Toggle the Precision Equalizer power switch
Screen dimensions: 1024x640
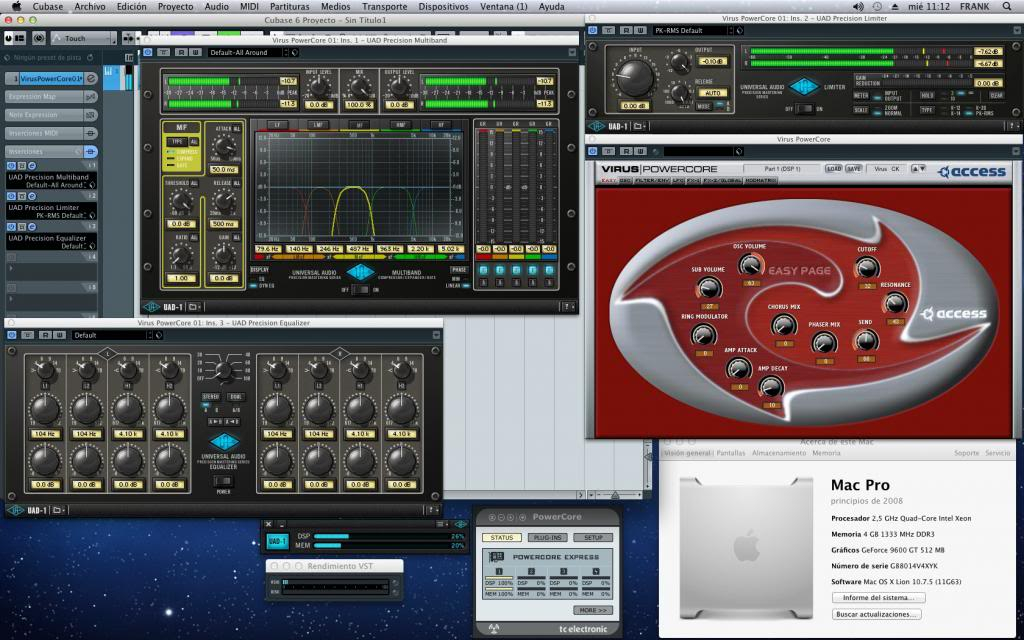tap(224, 480)
